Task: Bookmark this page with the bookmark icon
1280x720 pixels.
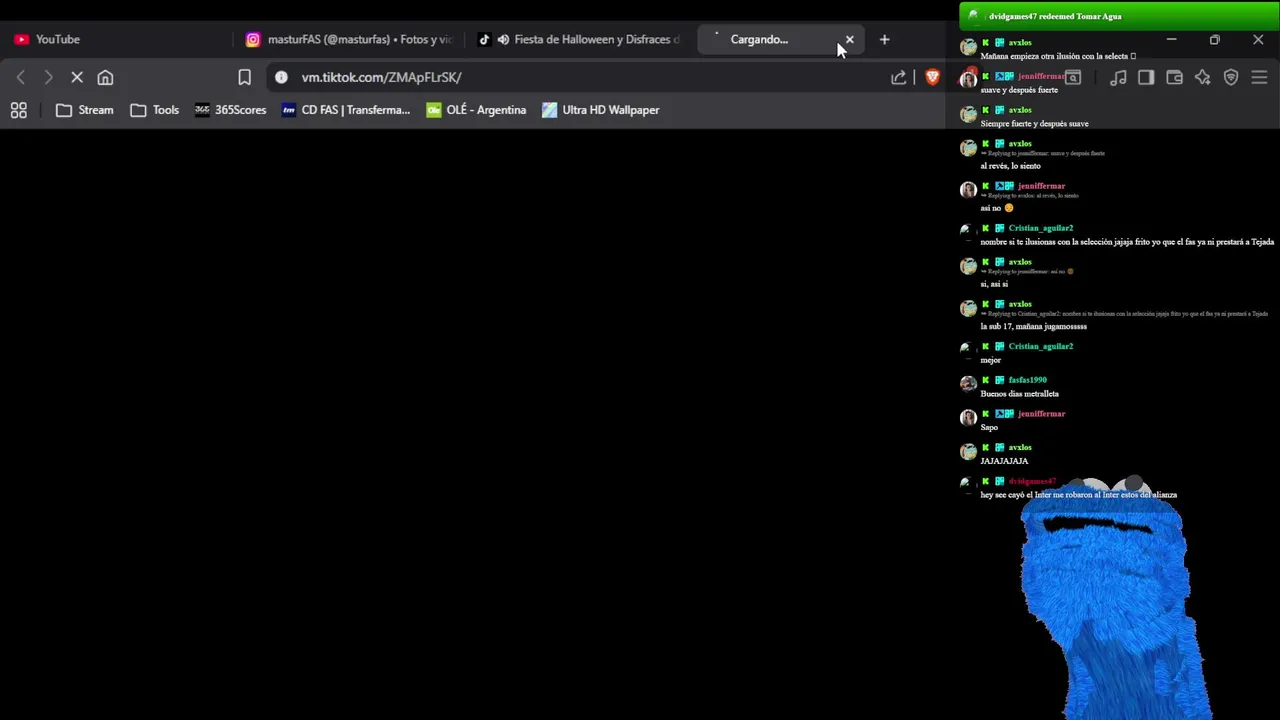Action: point(244,77)
